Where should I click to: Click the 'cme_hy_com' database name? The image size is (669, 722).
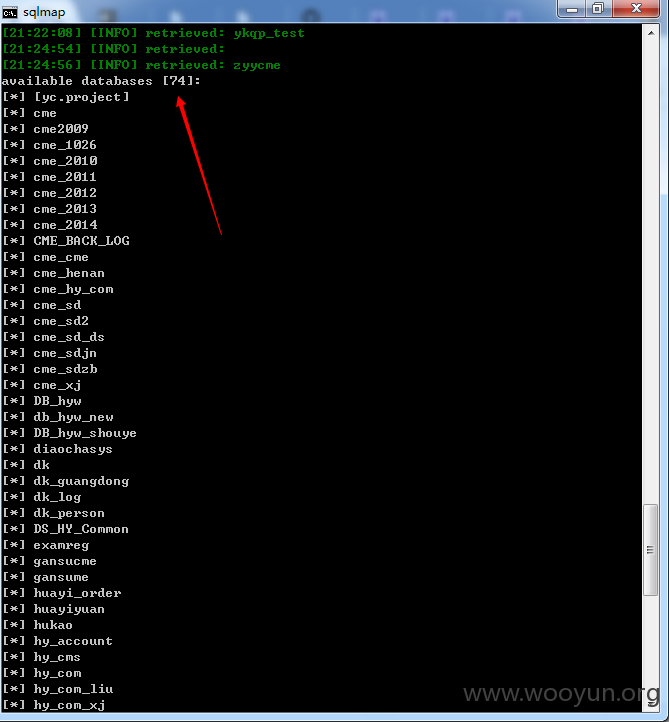pos(73,289)
